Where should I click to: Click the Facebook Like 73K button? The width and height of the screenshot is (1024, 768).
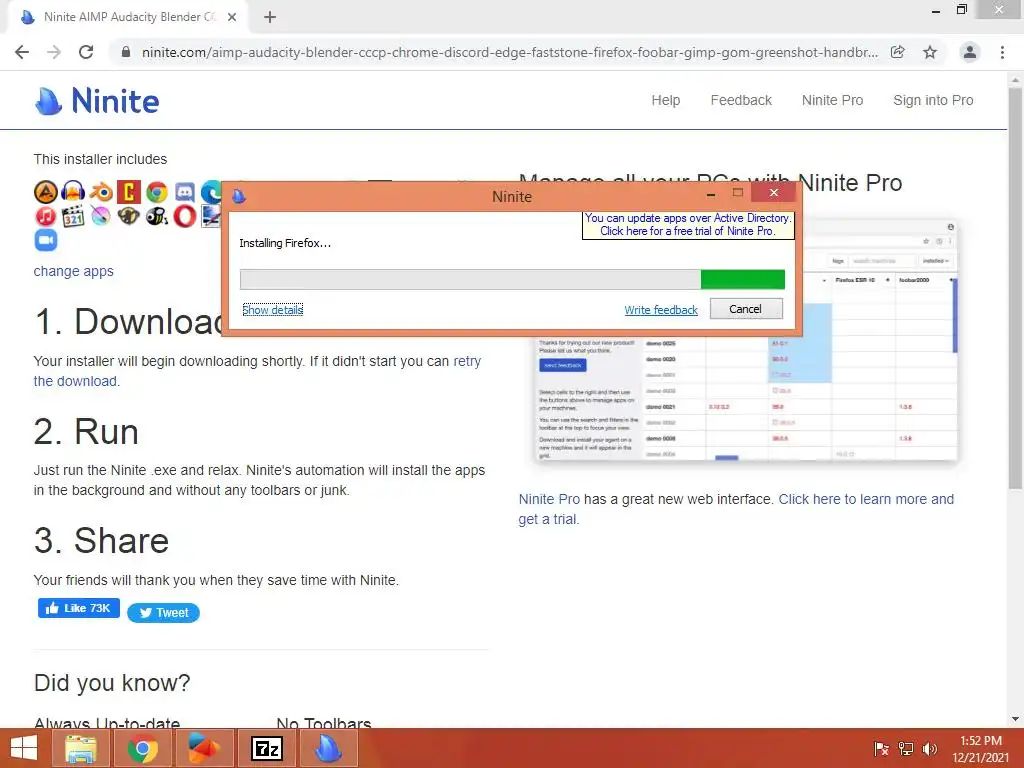78,608
